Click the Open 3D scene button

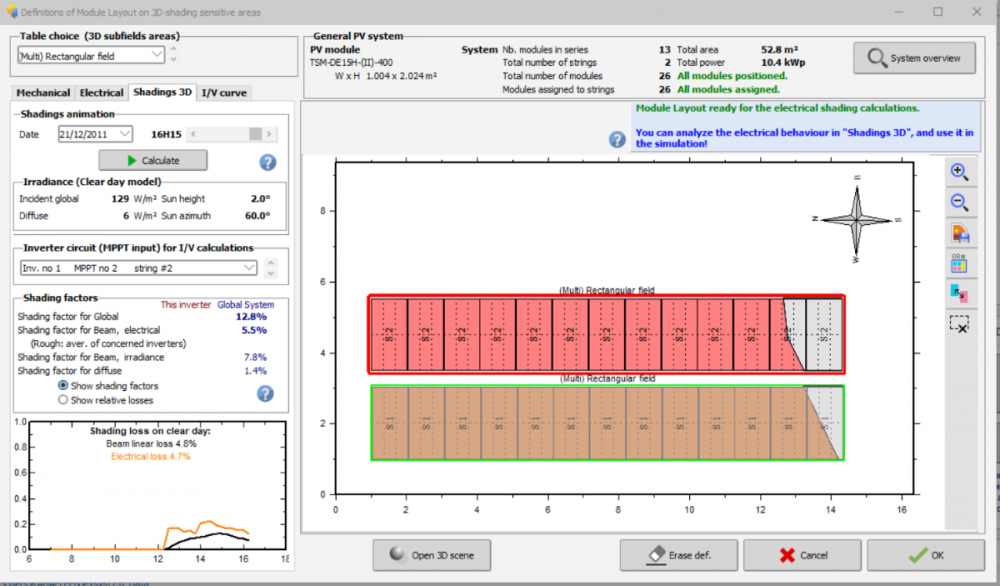click(x=432, y=555)
